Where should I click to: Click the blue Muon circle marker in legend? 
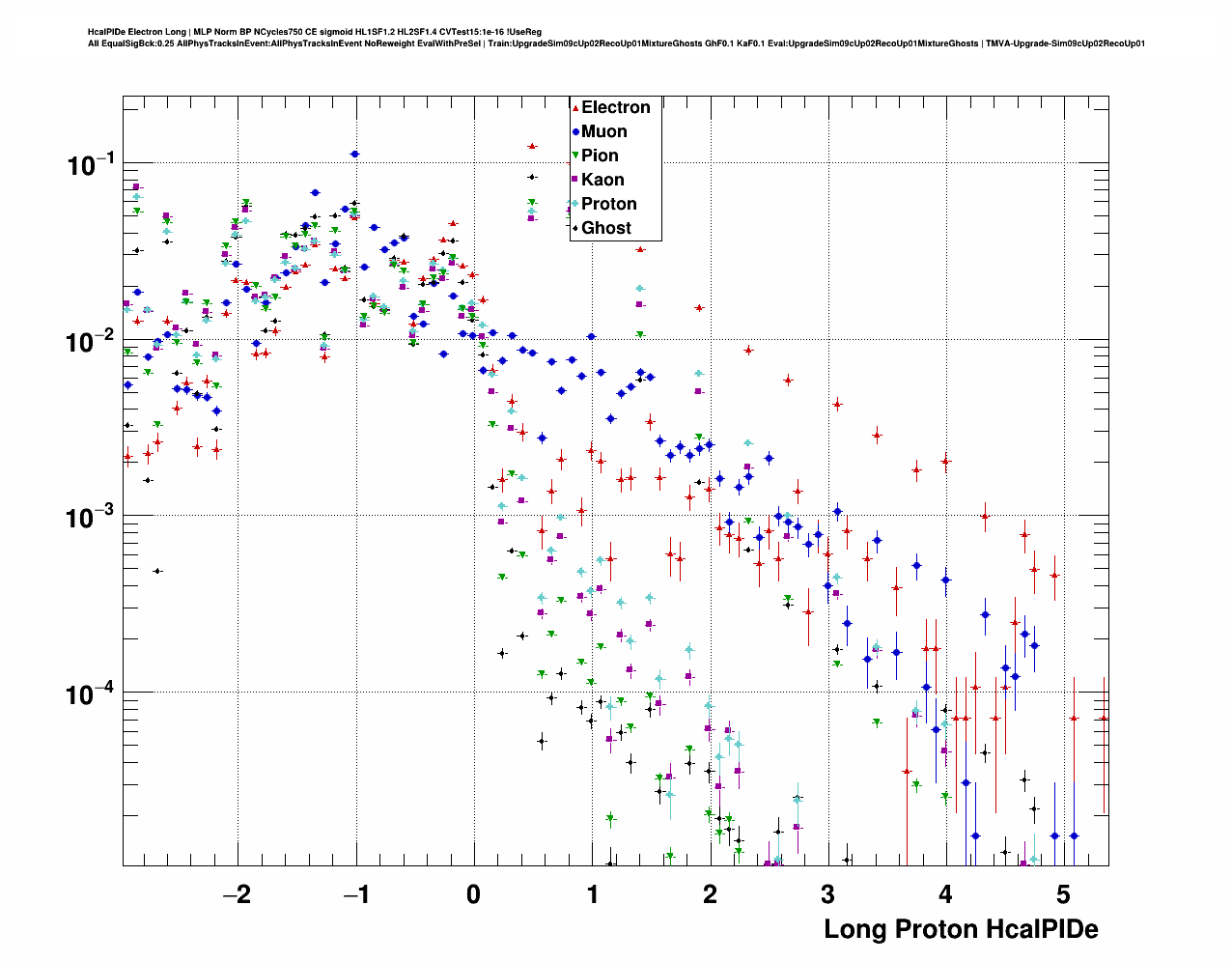click(575, 132)
